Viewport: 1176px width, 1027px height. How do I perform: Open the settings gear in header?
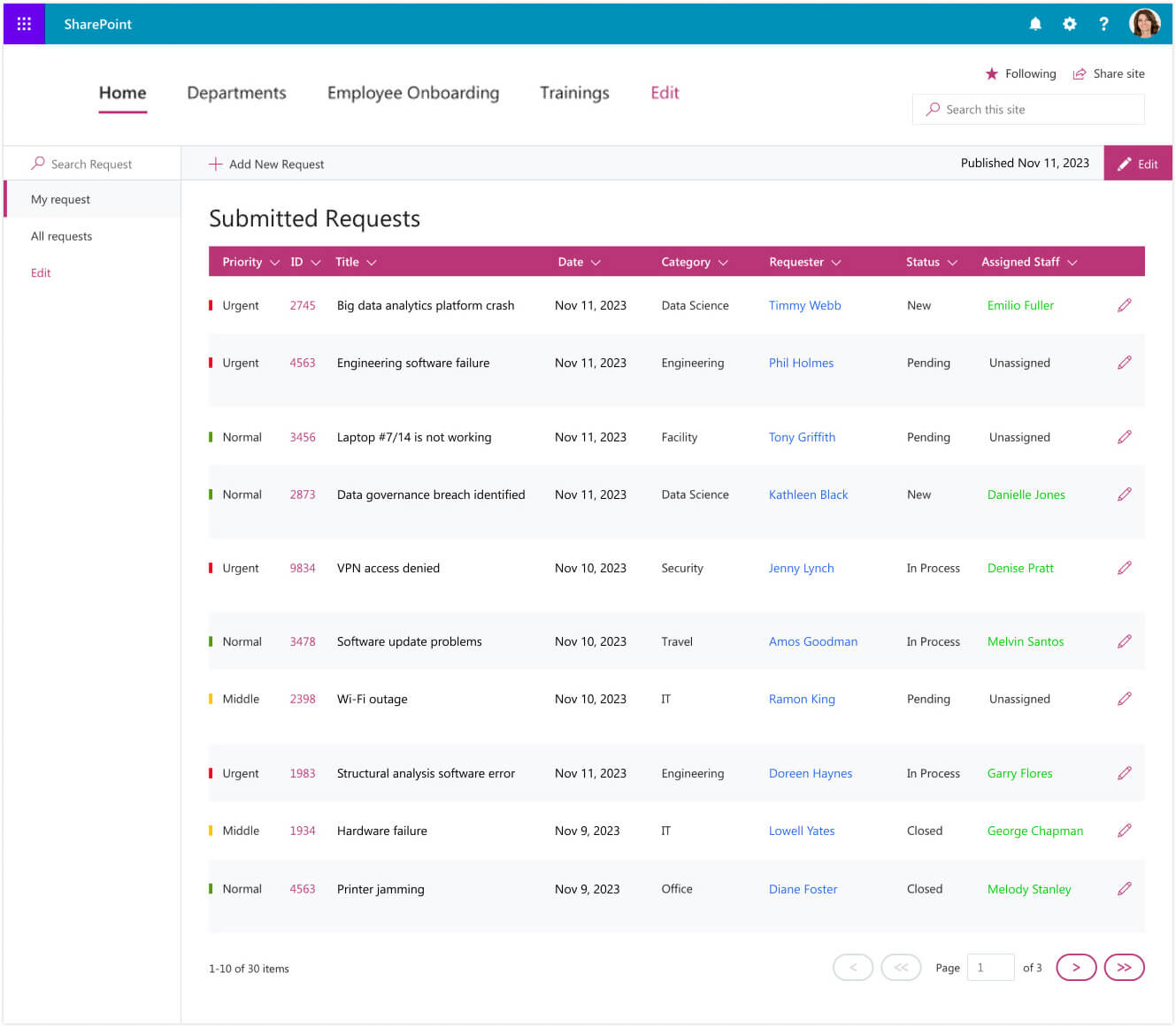(x=1069, y=24)
